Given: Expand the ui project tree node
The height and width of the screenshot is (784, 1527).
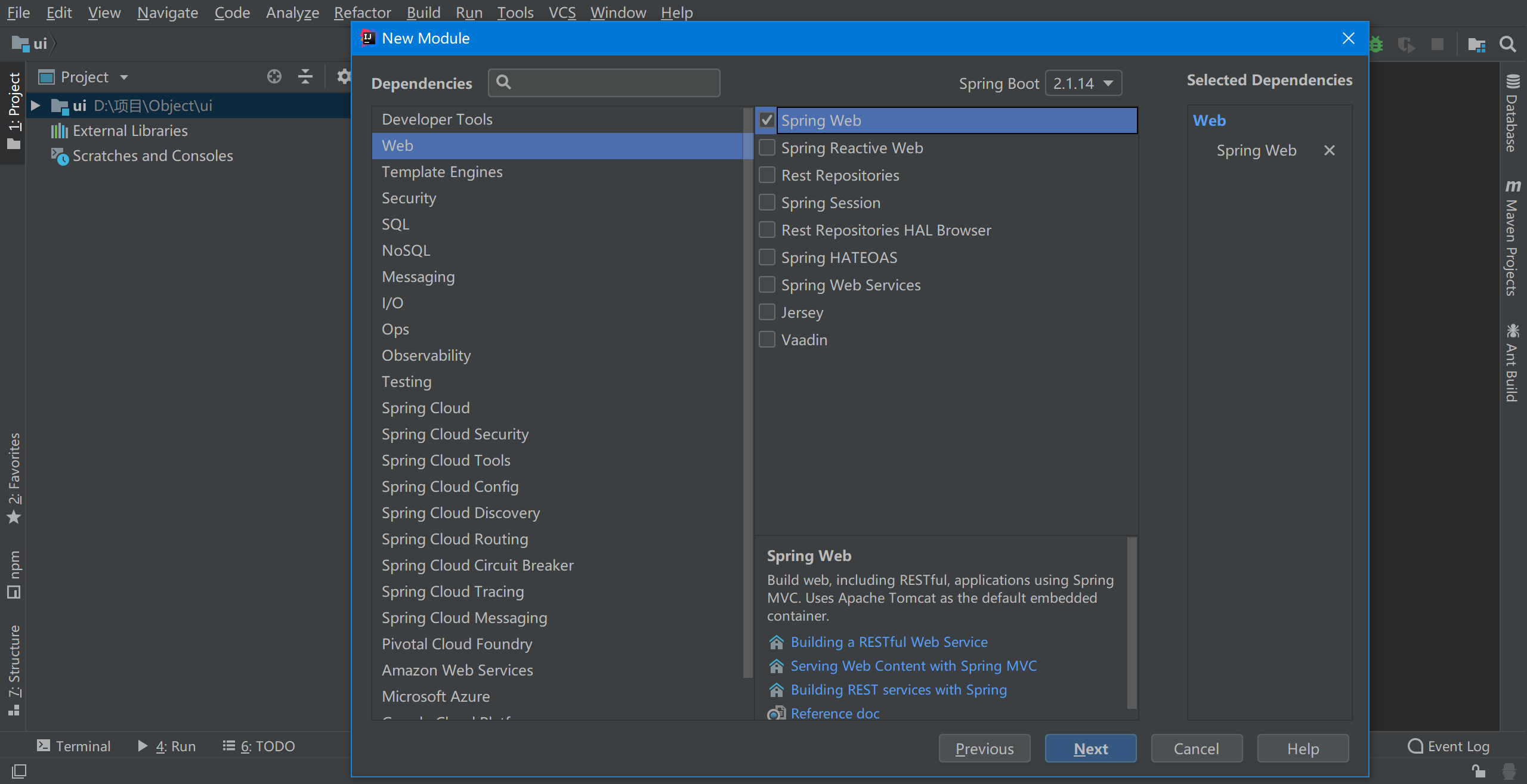Looking at the screenshot, I should pos(36,106).
